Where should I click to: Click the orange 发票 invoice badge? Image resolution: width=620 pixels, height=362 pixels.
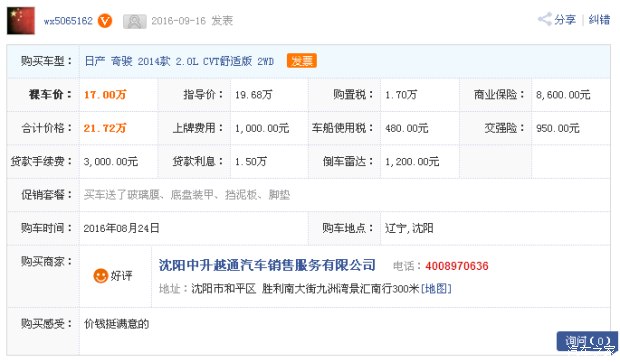pos(302,61)
